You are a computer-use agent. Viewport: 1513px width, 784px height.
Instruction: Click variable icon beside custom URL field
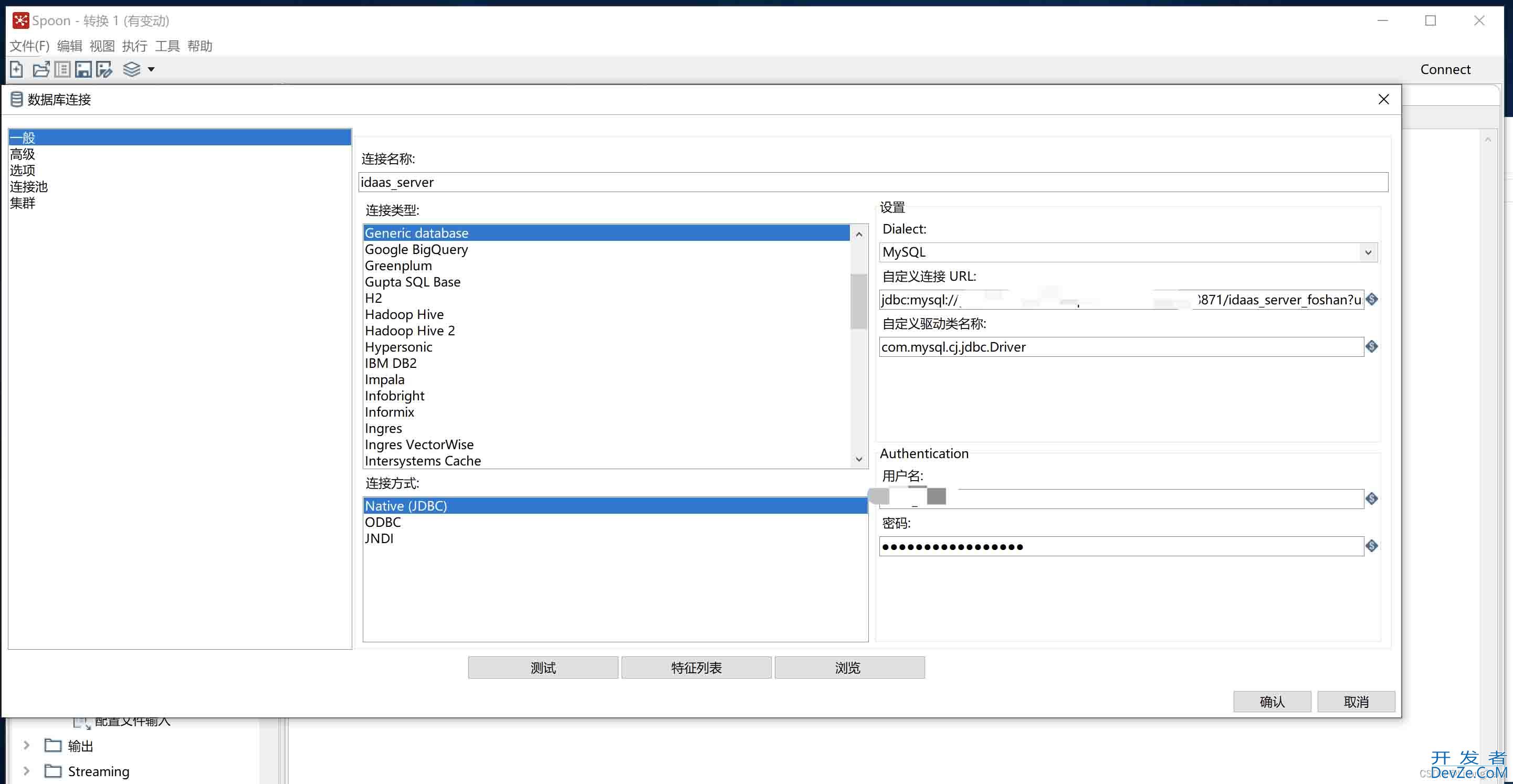pyautogui.click(x=1372, y=300)
